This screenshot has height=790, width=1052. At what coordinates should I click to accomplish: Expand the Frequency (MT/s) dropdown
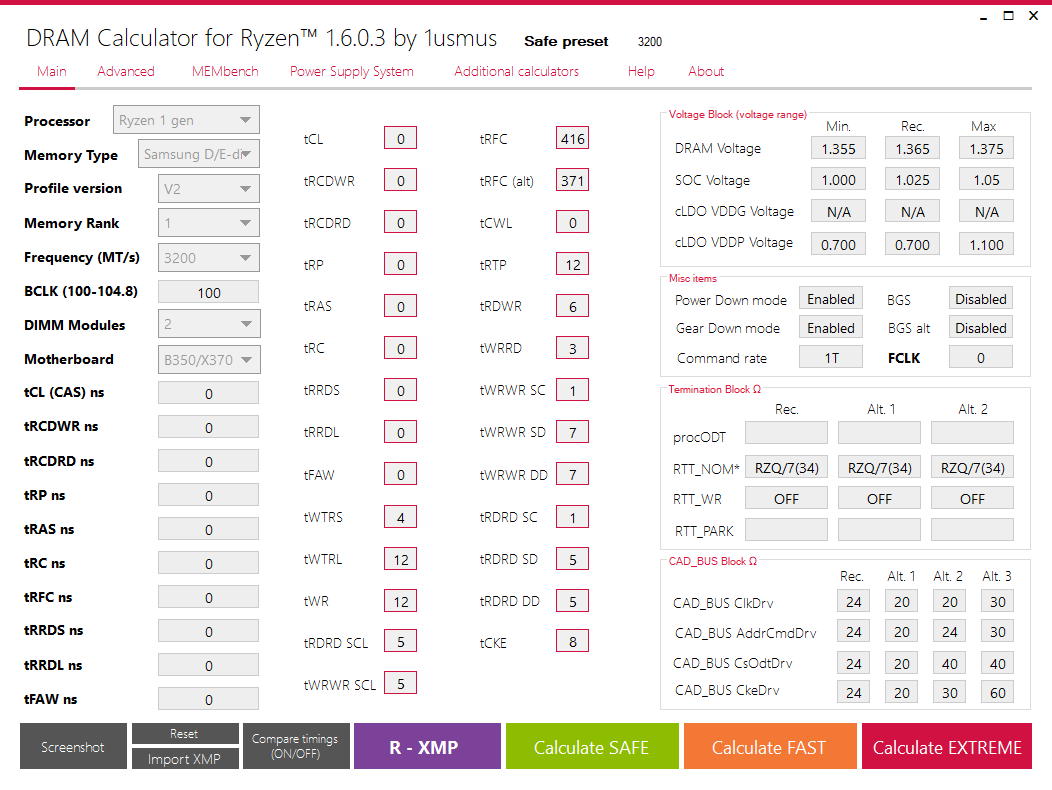tap(209, 258)
